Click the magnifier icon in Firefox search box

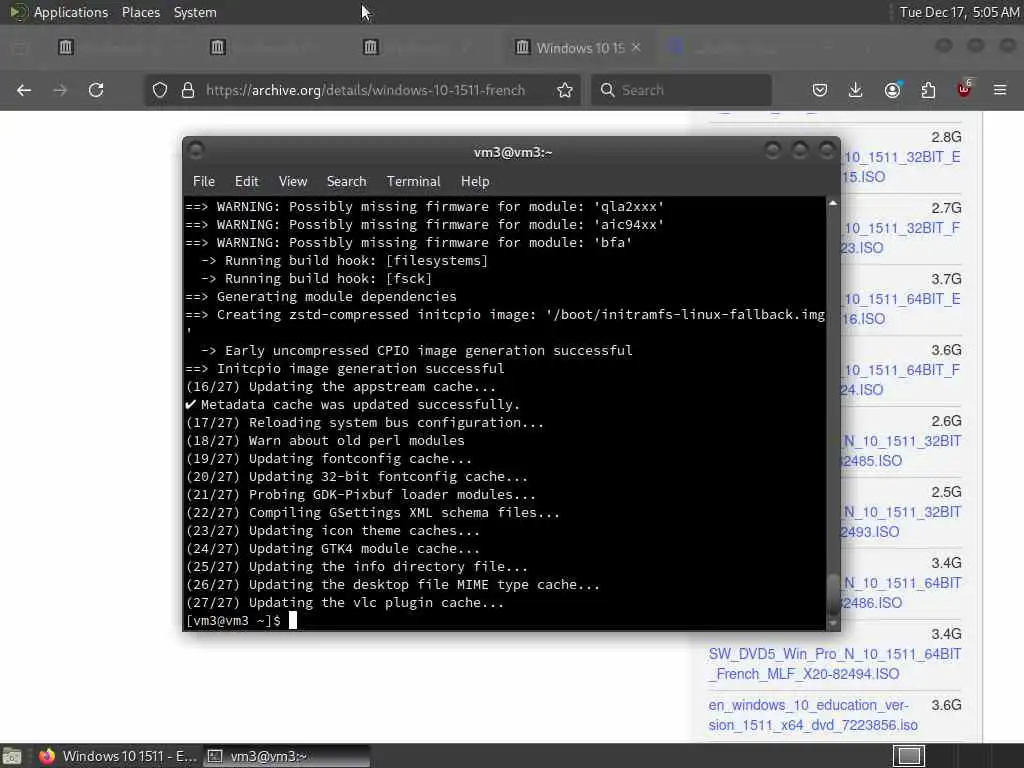[607, 90]
